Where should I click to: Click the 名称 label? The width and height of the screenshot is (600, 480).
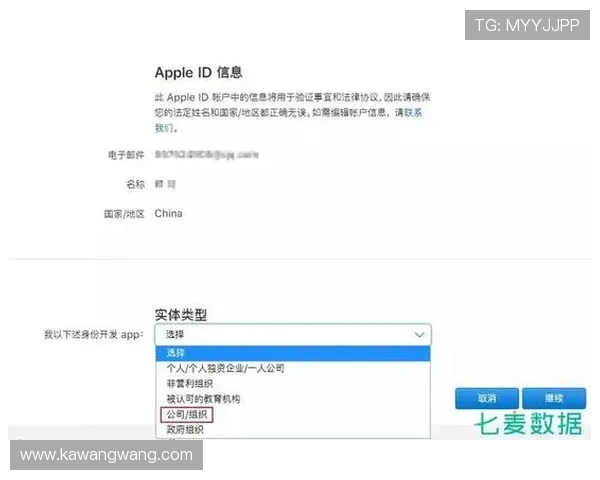tap(135, 184)
